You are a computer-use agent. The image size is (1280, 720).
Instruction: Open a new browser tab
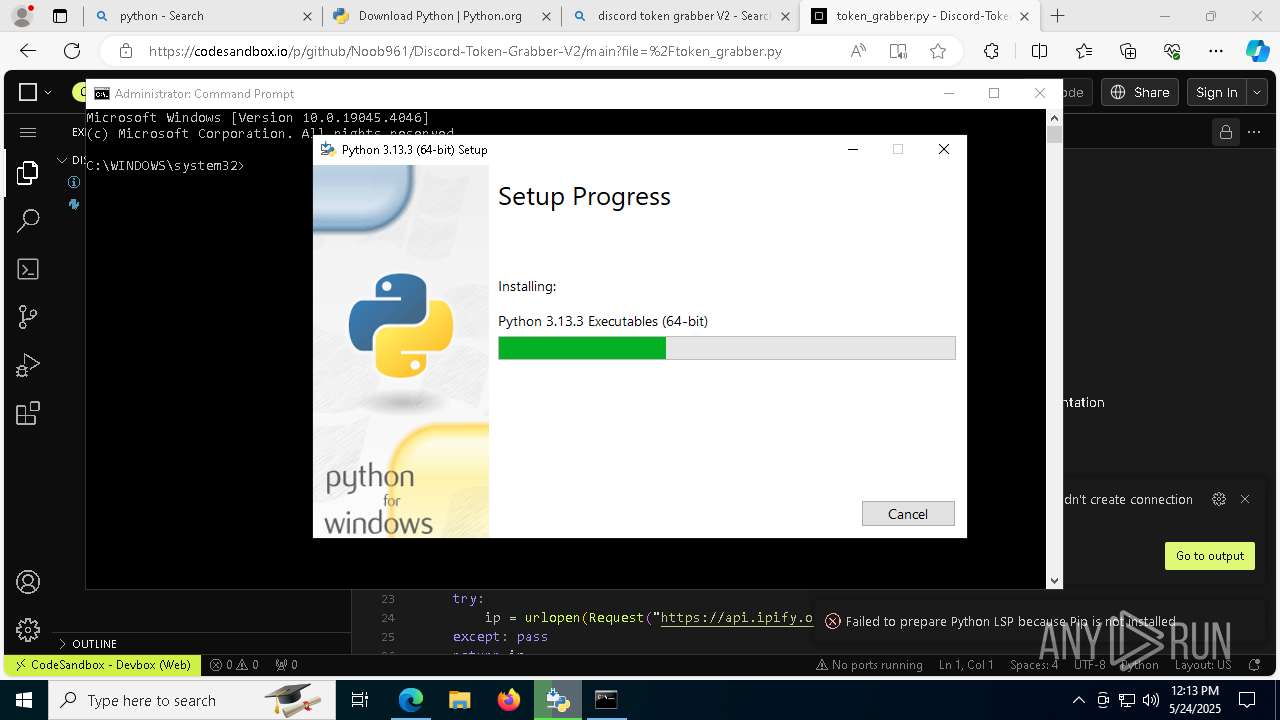[1058, 16]
